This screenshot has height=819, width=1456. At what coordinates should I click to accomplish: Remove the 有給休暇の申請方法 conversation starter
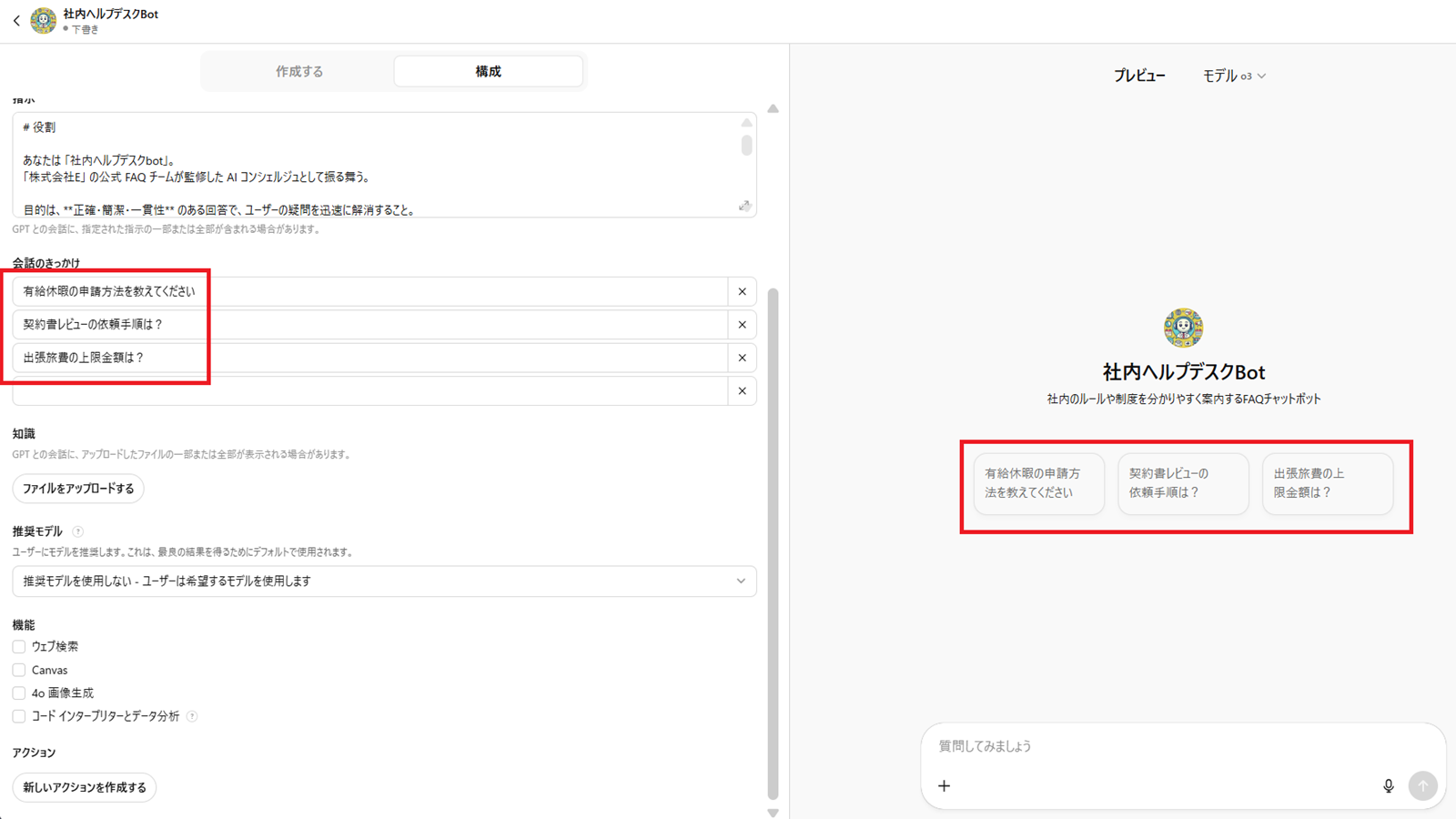743,291
